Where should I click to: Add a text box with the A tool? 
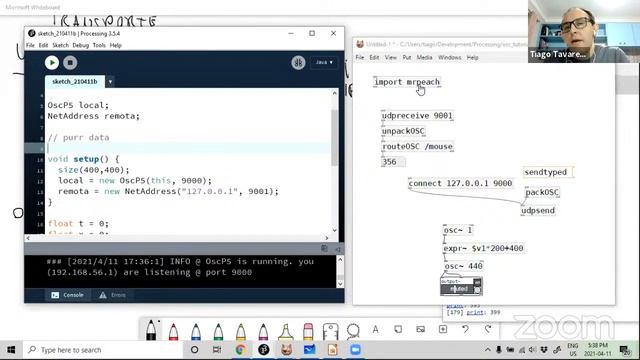tap(376, 329)
